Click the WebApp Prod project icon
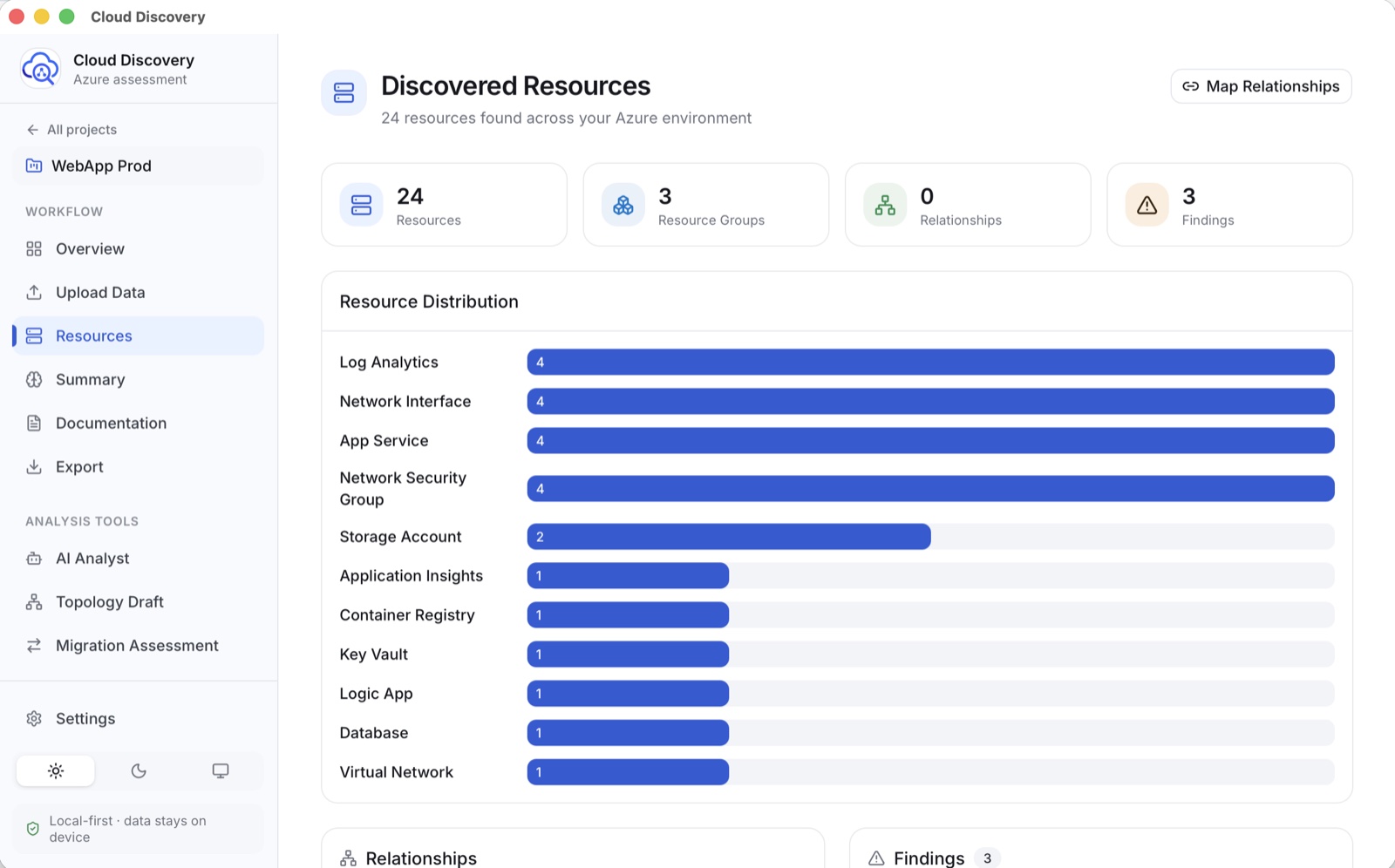 [34, 166]
